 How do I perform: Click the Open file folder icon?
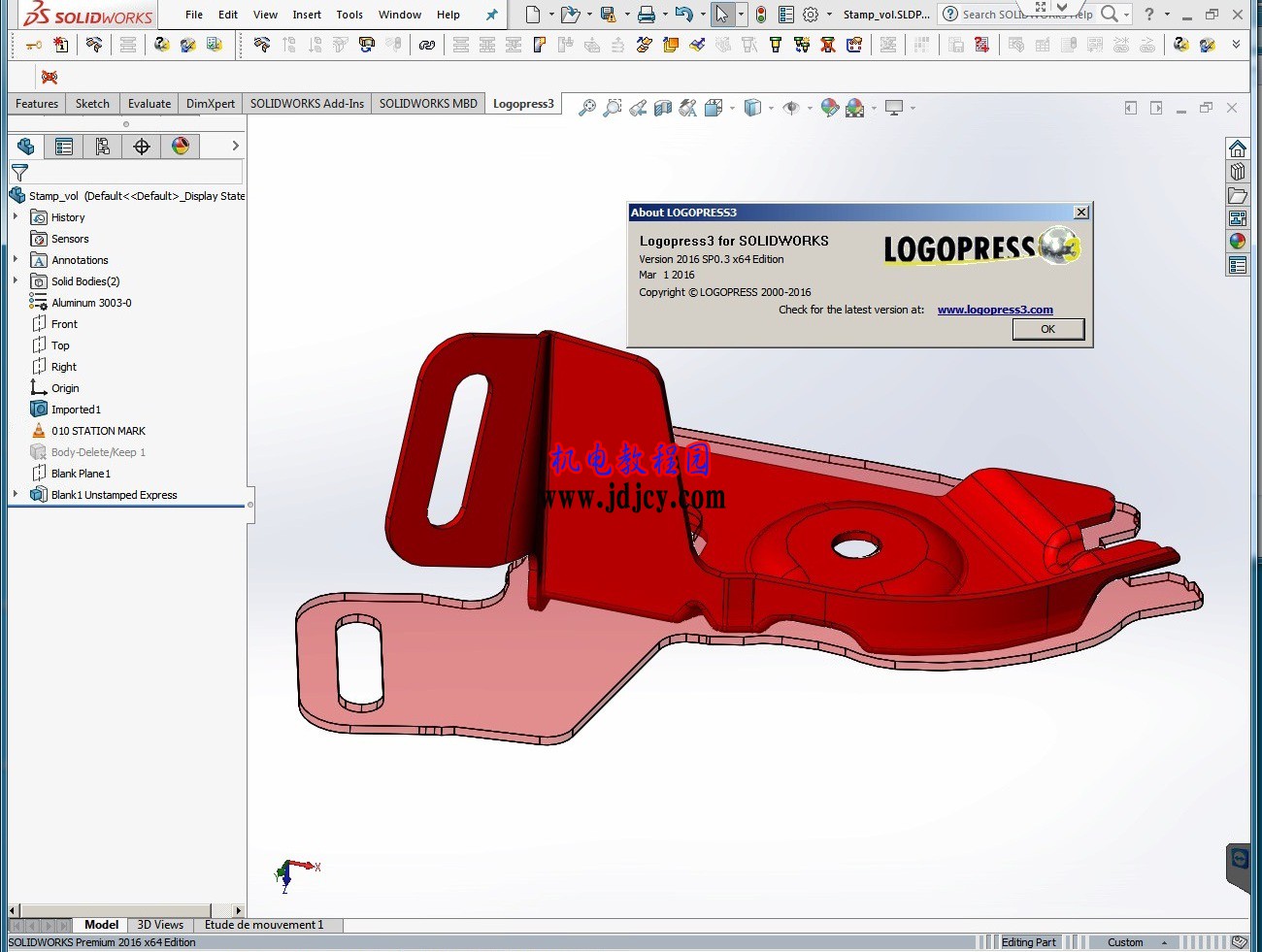pos(570,15)
